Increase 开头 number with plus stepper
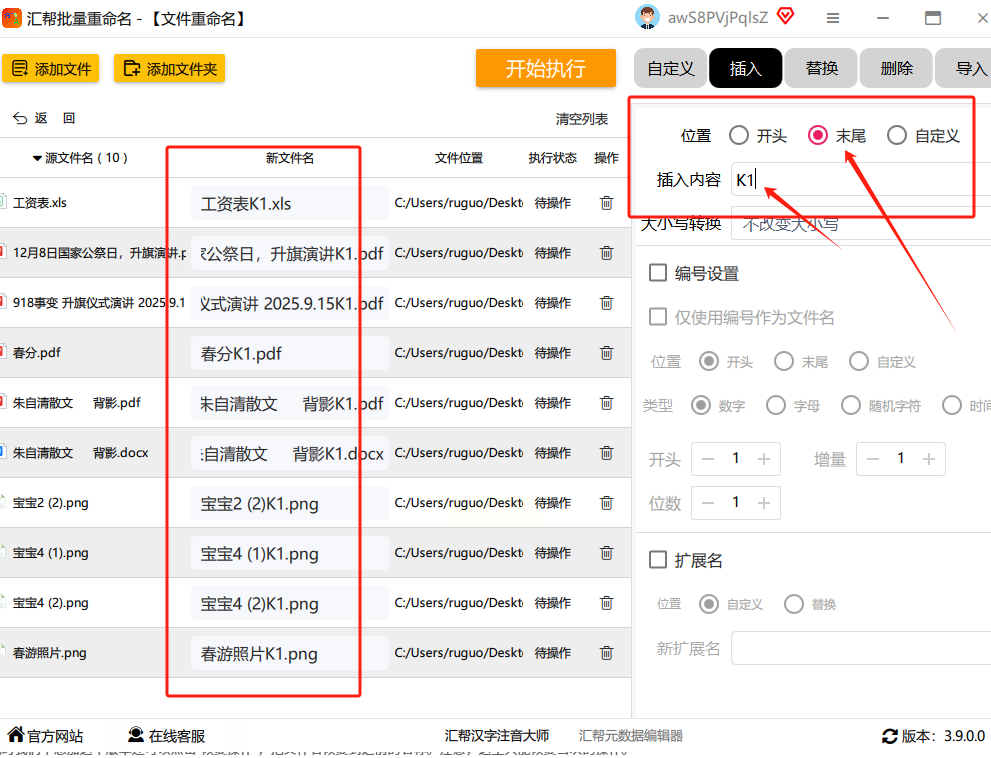Screen dimensions: 991x758 point(763,458)
